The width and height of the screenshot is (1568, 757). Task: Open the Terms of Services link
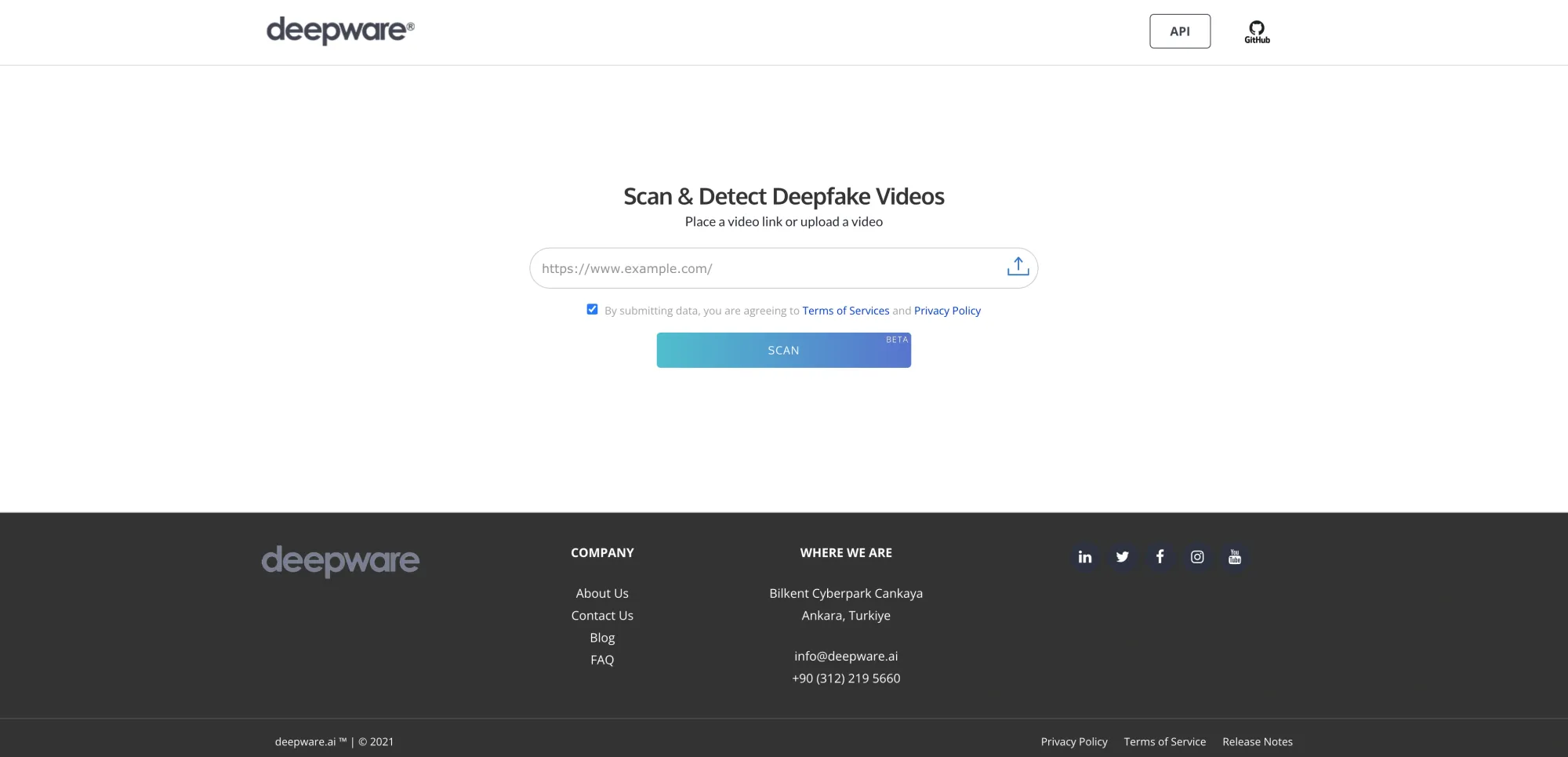(846, 311)
